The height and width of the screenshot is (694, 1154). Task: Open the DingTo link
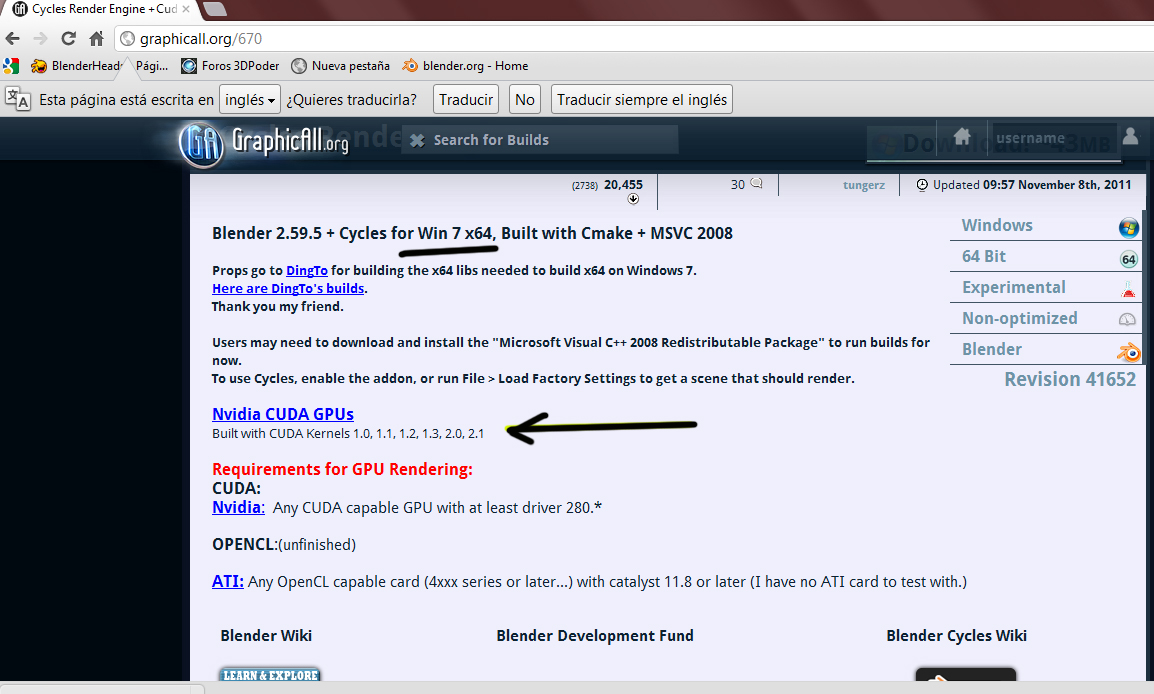(307, 270)
